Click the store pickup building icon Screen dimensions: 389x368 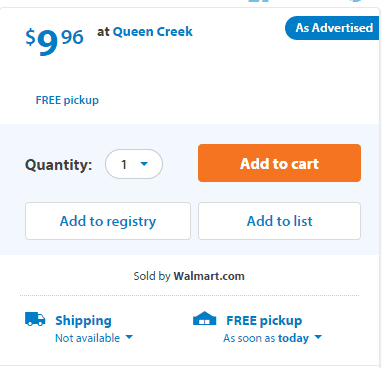click(205, 318)
